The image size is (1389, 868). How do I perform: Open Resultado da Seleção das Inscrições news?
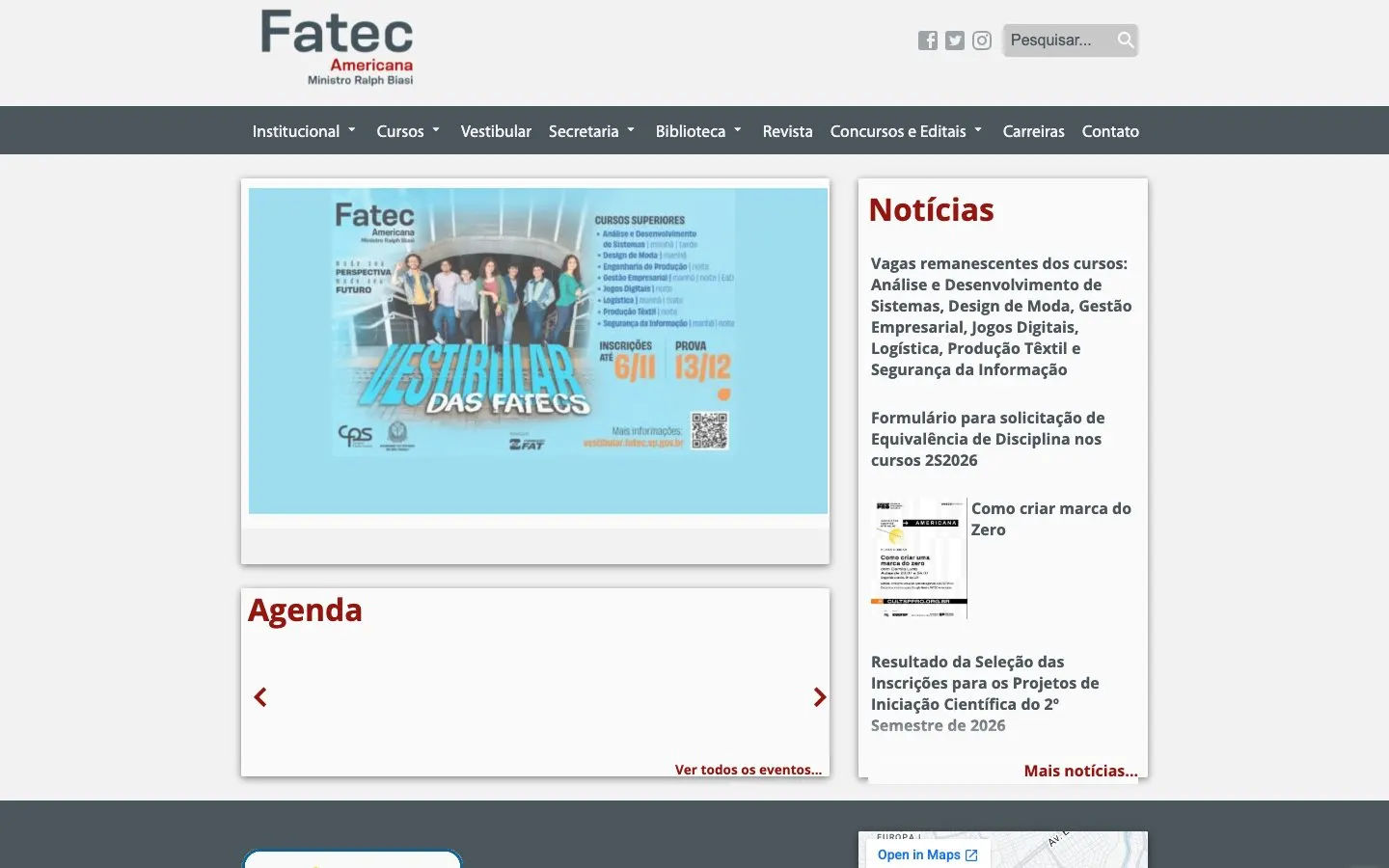(x=985, y=693)
